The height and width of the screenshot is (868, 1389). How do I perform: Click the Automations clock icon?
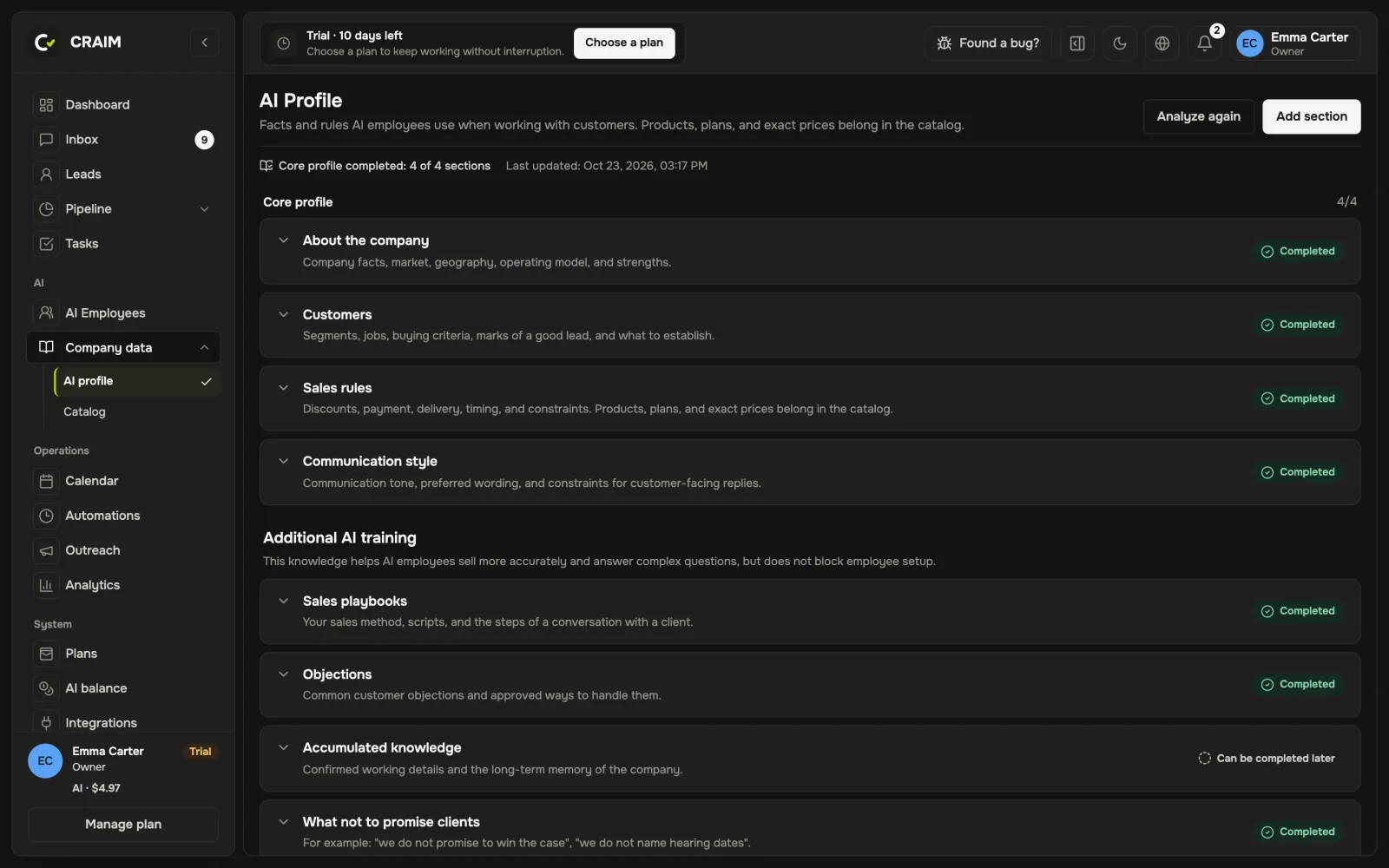[x=46, y=516]
